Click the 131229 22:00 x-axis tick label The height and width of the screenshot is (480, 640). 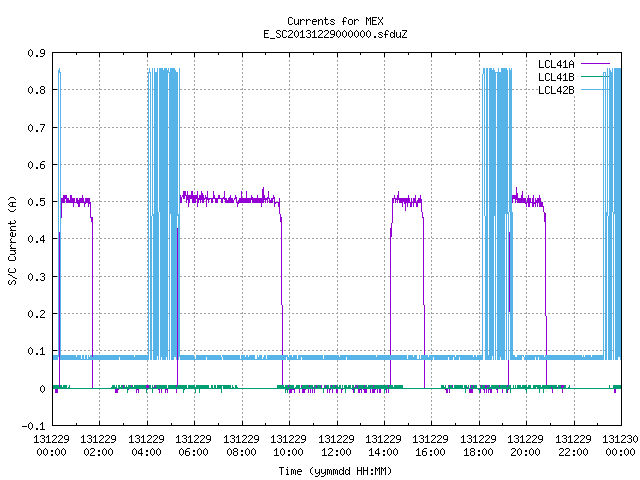[x=573, y=446]
